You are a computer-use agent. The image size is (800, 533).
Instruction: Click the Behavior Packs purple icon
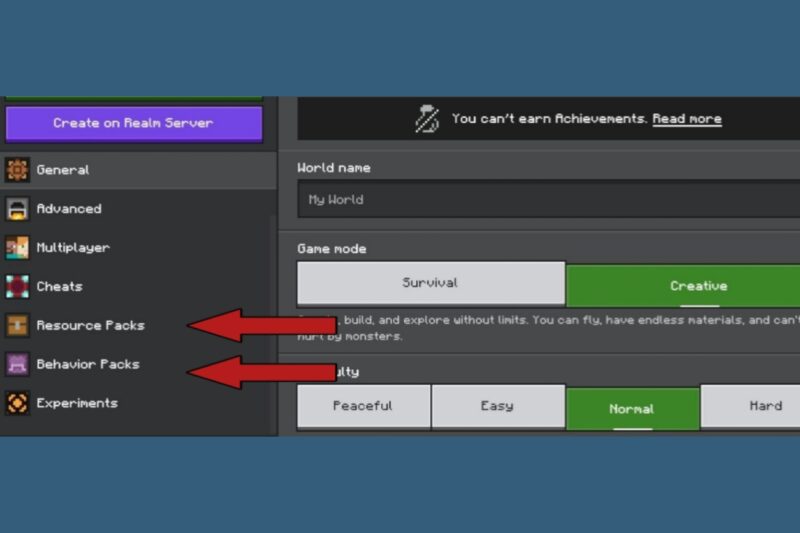click(x=17, y=364)
